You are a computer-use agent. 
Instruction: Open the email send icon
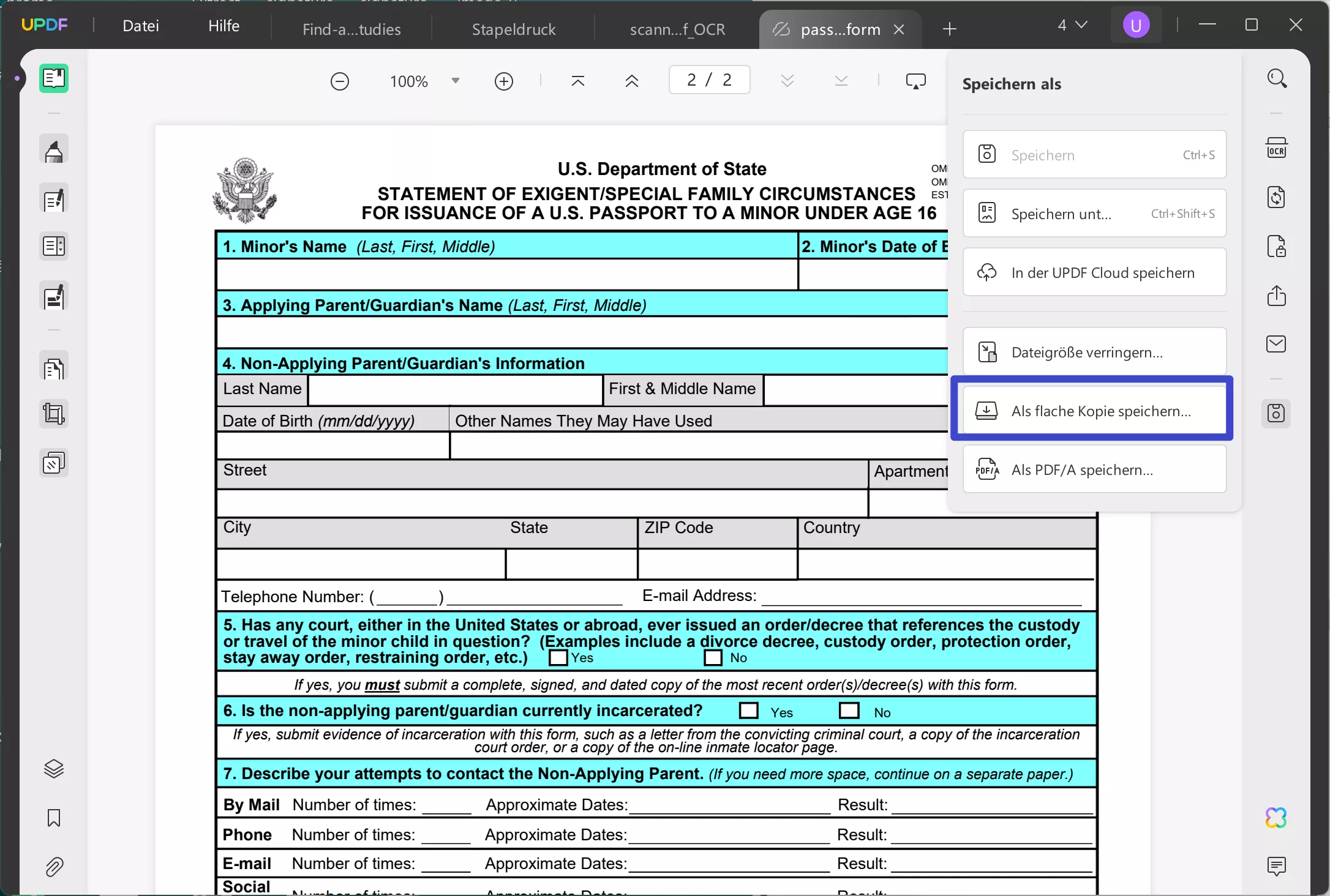pos(1276,344)
